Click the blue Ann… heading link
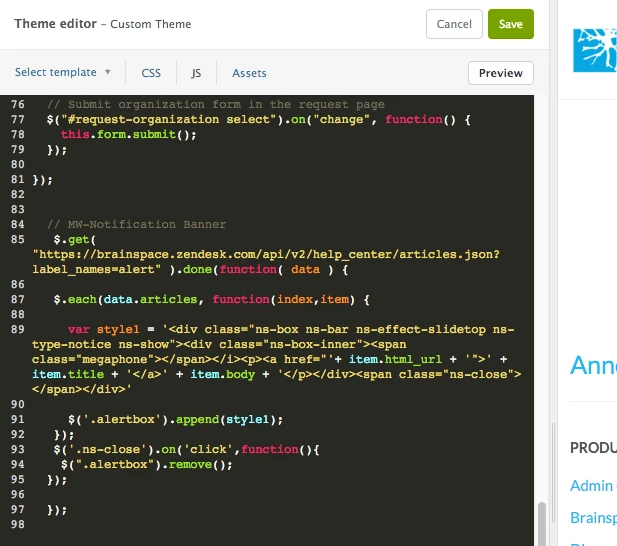This screenshot has height=546, width=617. click(593, 365)
